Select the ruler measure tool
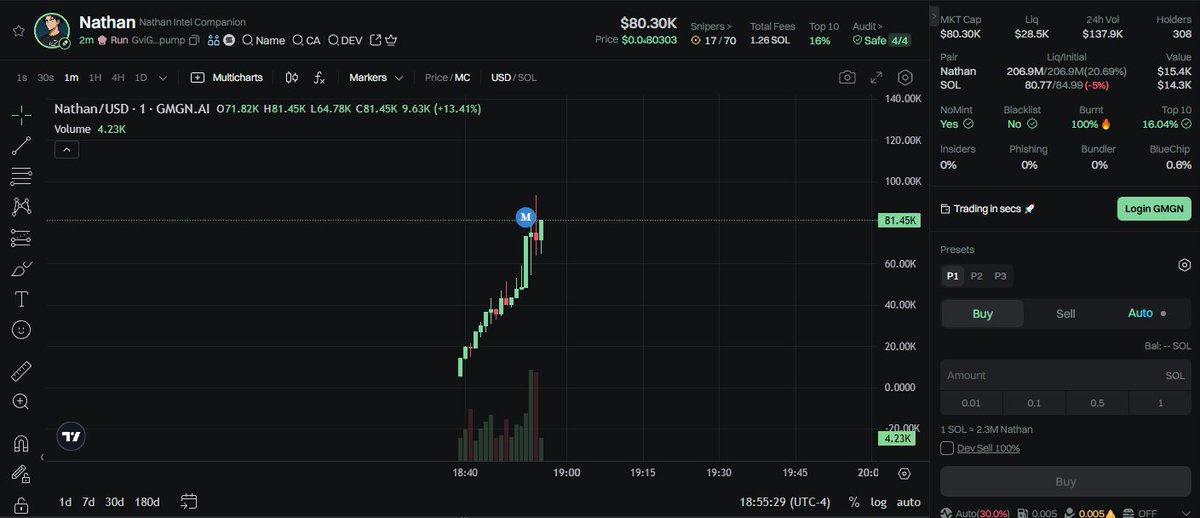The image size is (1200, 518). pyautogui.click(x=21, y=372)
